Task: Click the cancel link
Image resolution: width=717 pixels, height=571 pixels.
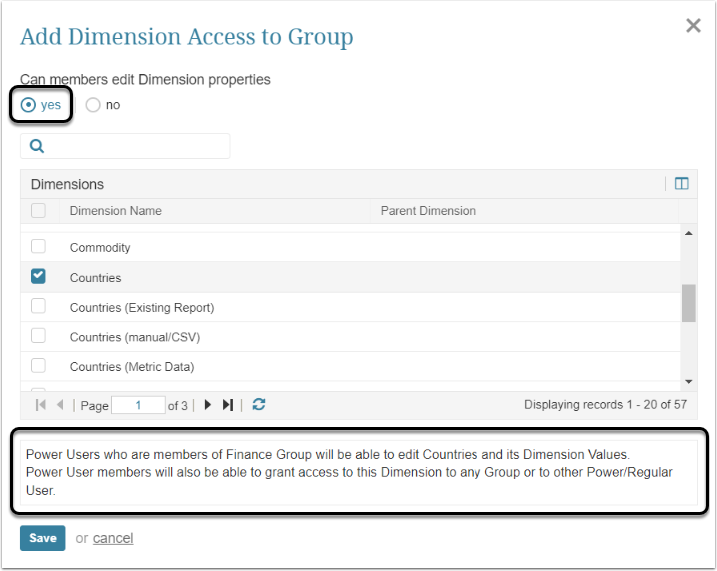Action: tap(113, 538)
